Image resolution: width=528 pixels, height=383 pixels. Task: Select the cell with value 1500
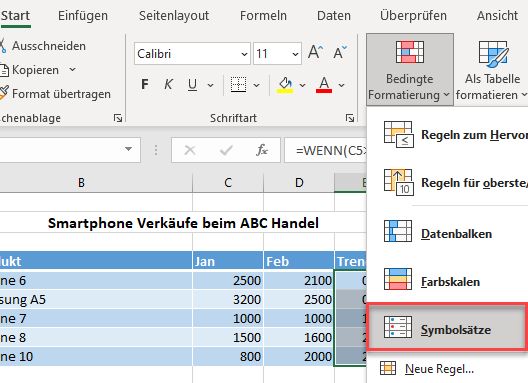point(228,338)
